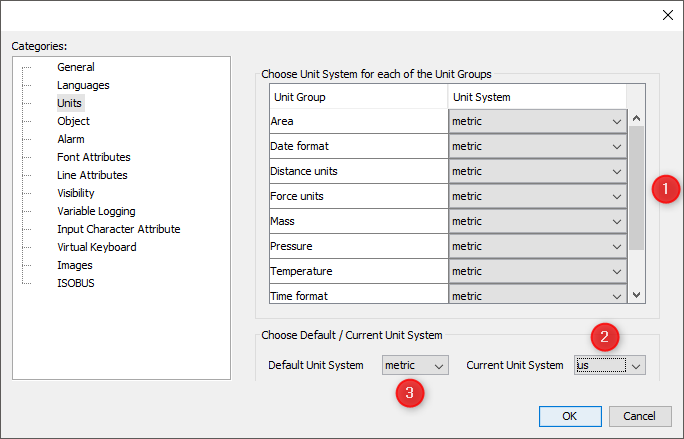The height and width of the screenshot is (439, 684).
Task: Click the unit table's scroll down arrow
Action: (637, 295)
